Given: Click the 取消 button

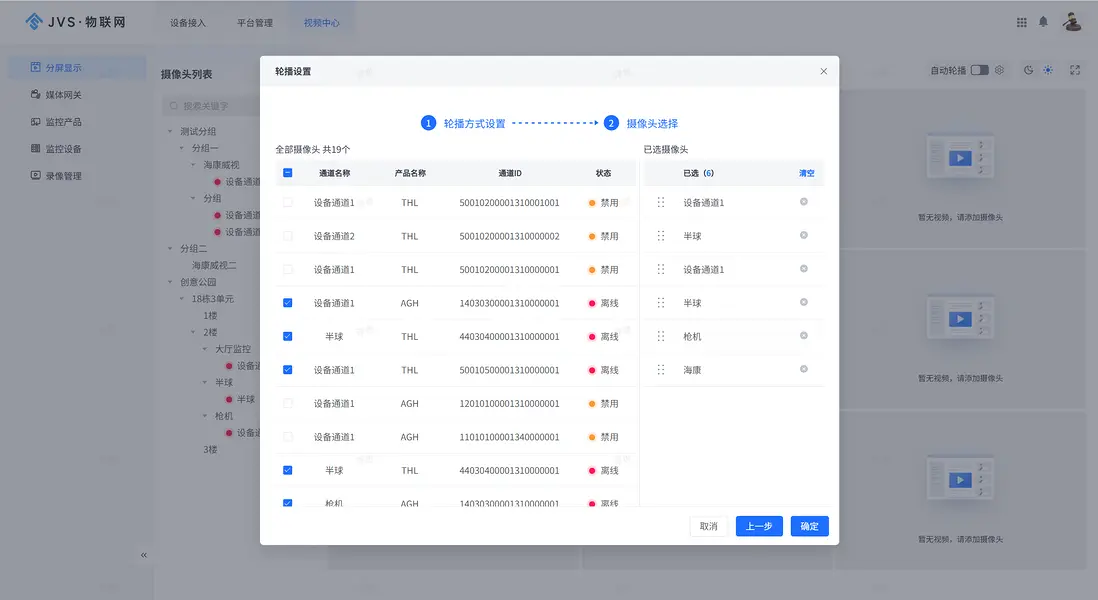Looking at the screenshot, I should click(709, 526).
